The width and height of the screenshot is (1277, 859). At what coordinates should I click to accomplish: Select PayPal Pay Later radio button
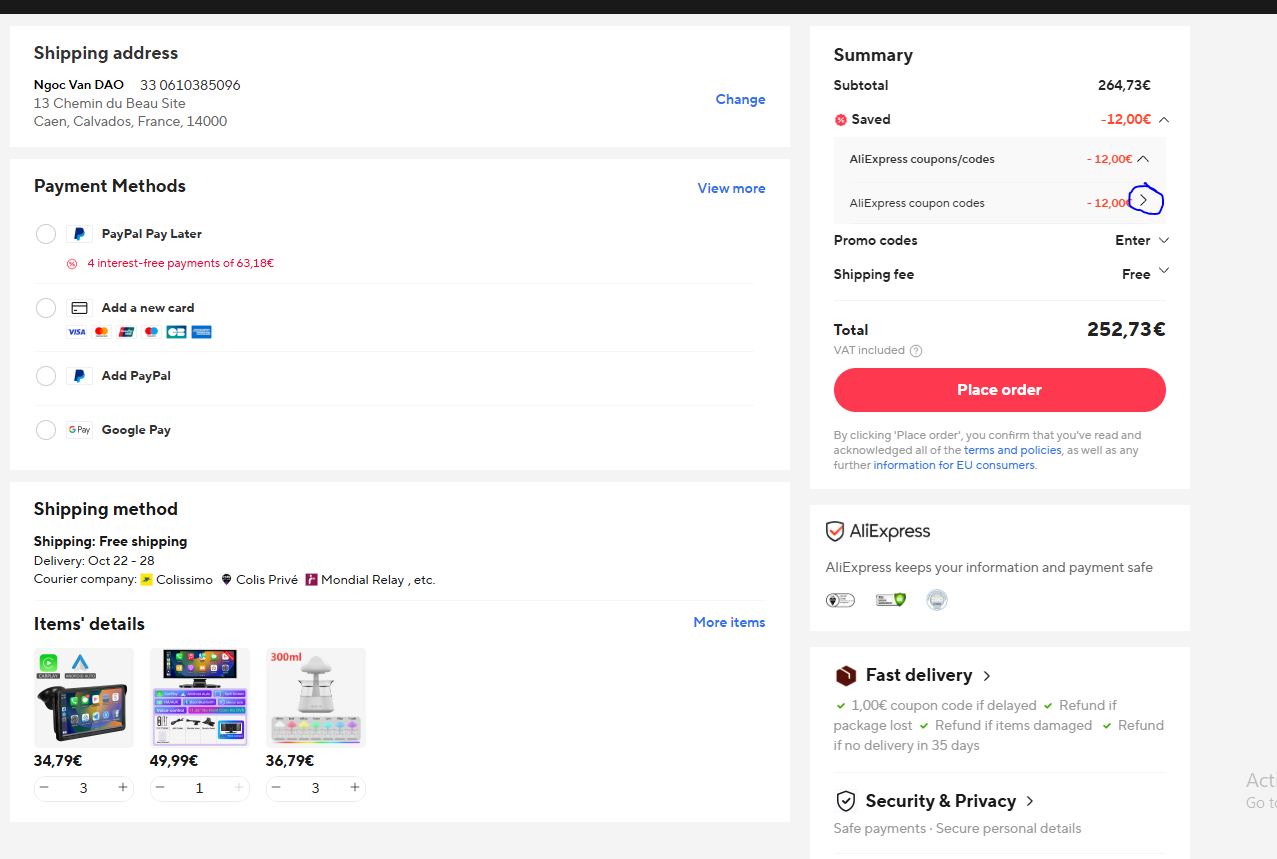coord(46,234)
